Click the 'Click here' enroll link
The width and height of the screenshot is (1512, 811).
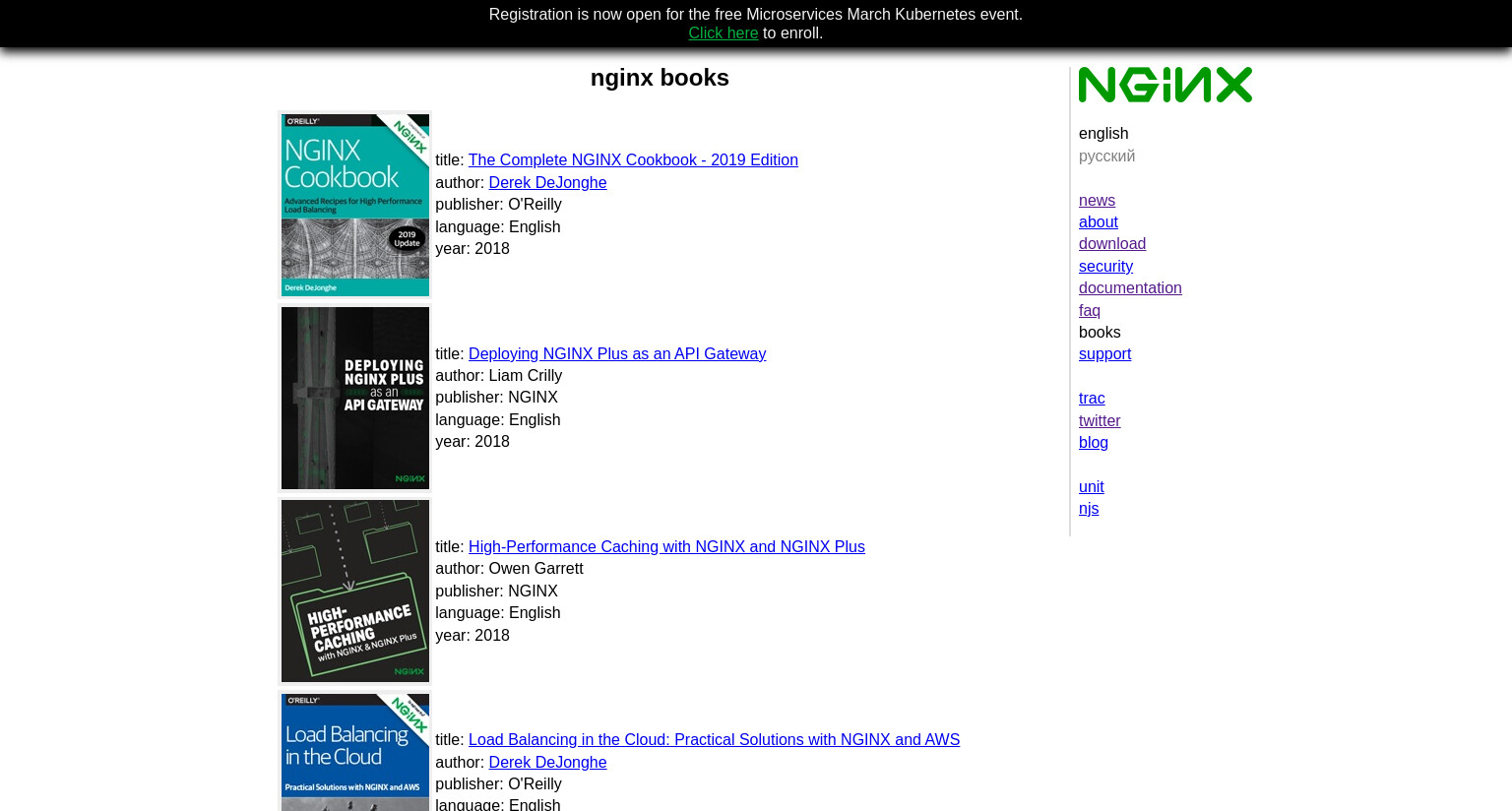pyautogui.click(x=723, y=32)
